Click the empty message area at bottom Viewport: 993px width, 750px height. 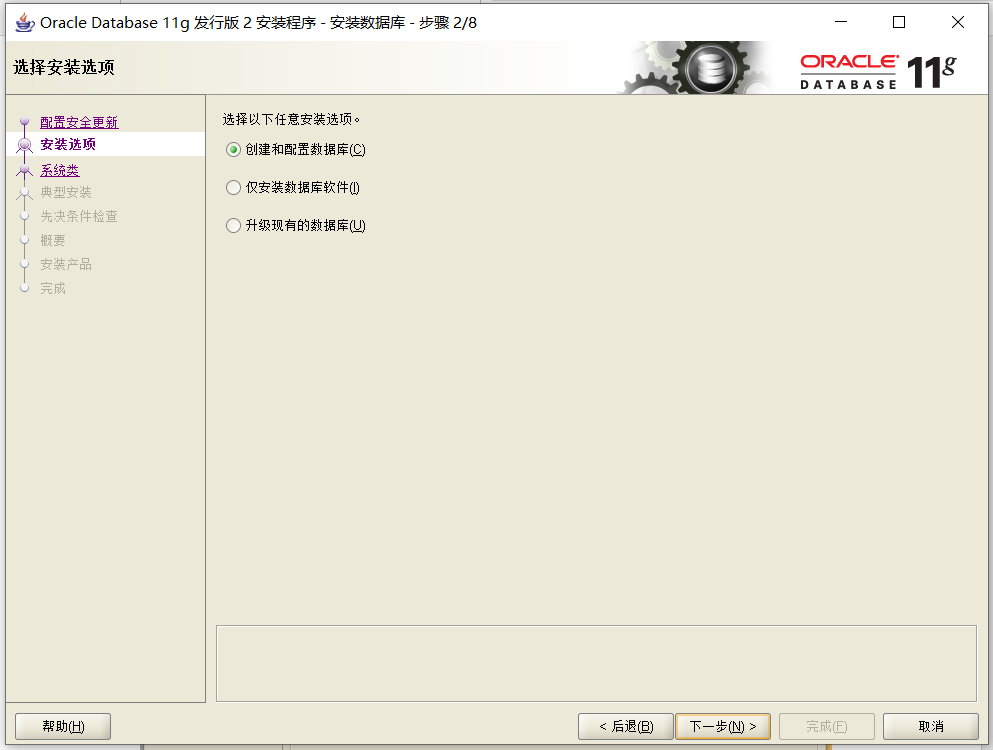tap(596, 663)
